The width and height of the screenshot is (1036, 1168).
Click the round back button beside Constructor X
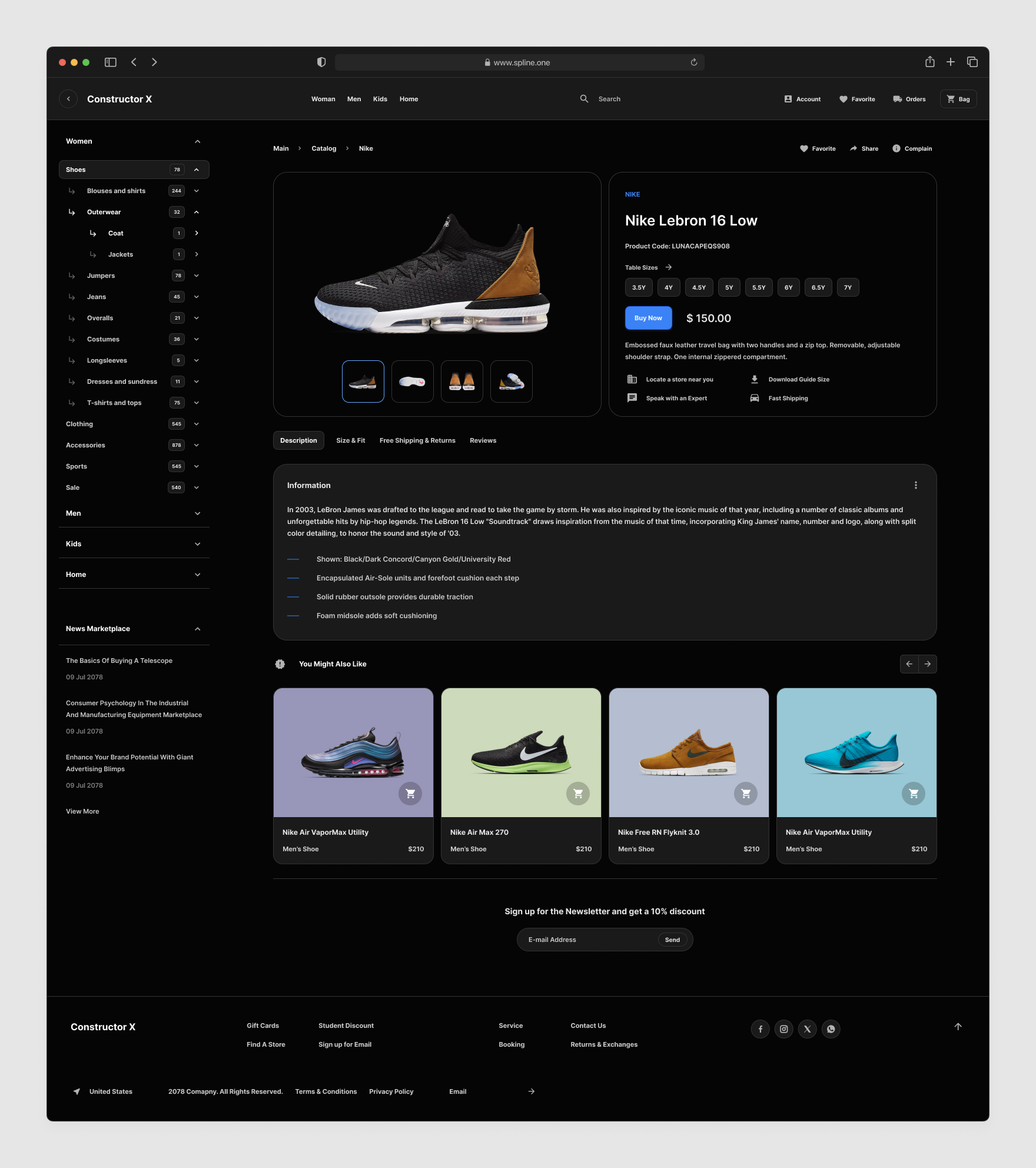click(68, 99)
